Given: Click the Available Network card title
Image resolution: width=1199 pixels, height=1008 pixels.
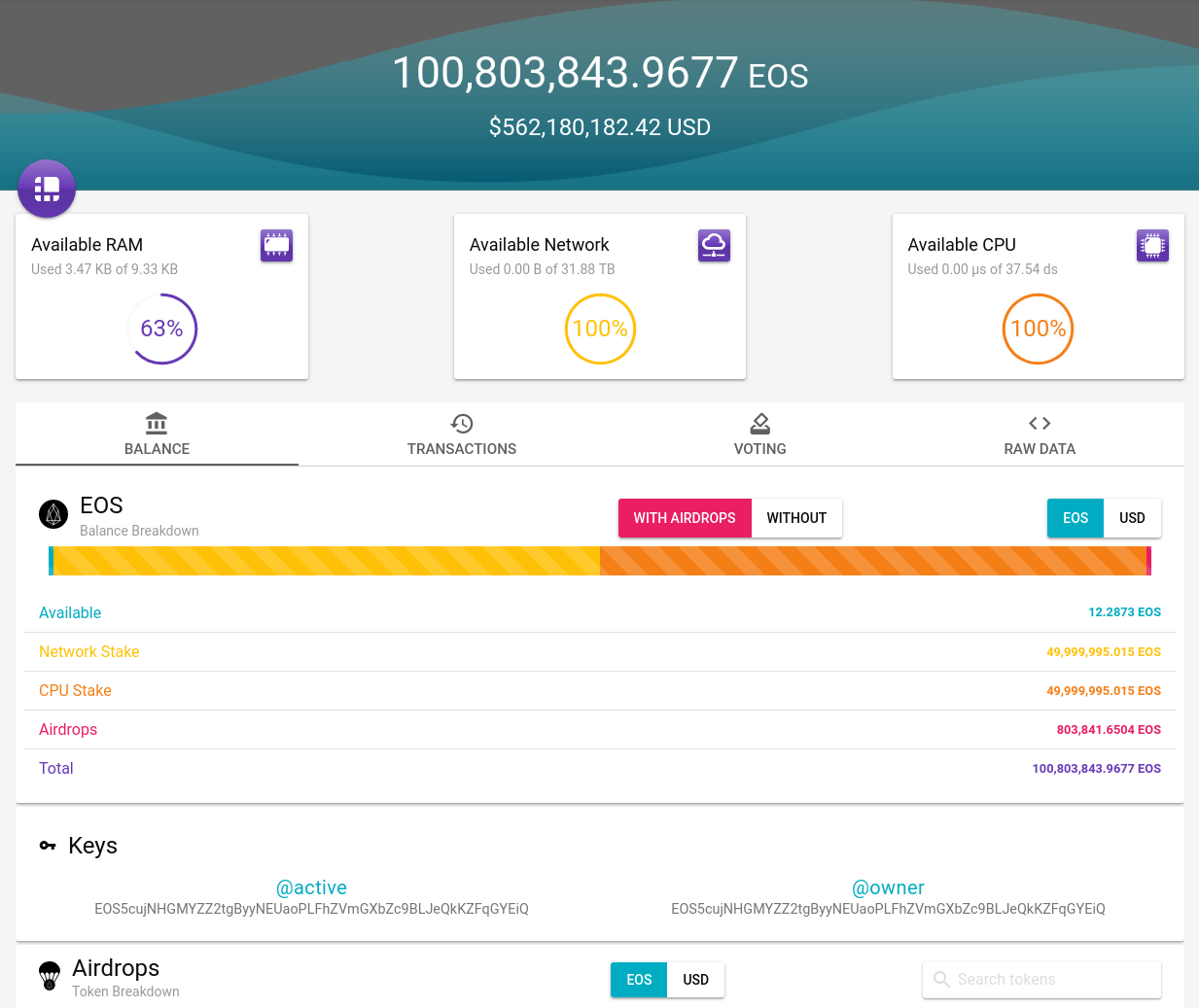Looking at the screenshot, I should (x=540, y=245).
